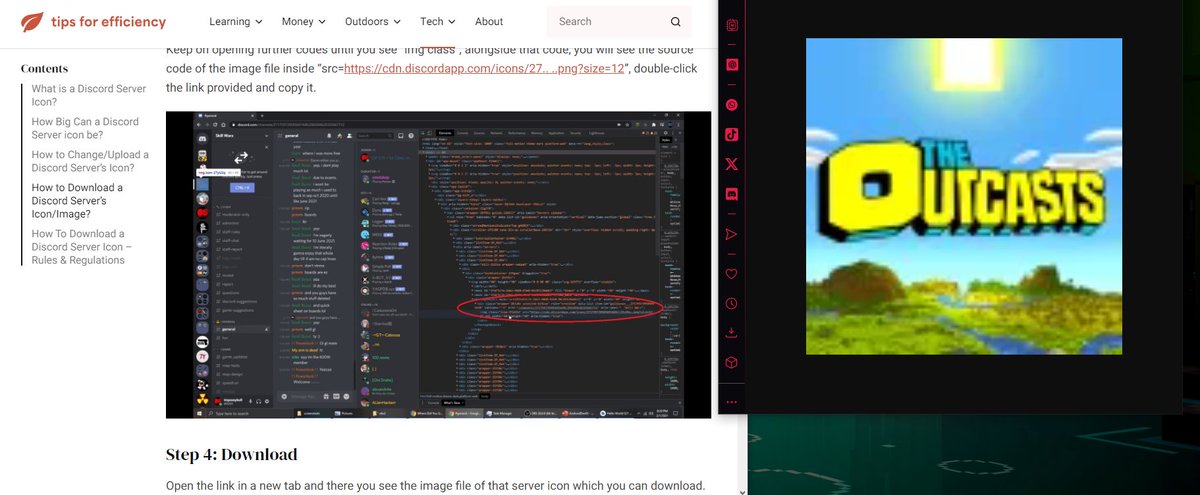Open the About page
Viewport: 1200px width, 495px height.
click(489, 21)
